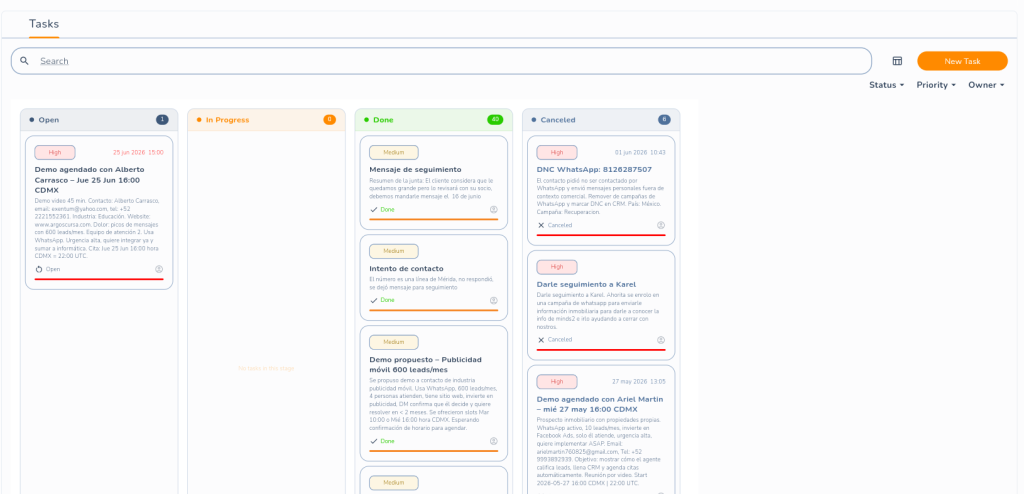Click the Open column count badge

(x=162, y=120)
